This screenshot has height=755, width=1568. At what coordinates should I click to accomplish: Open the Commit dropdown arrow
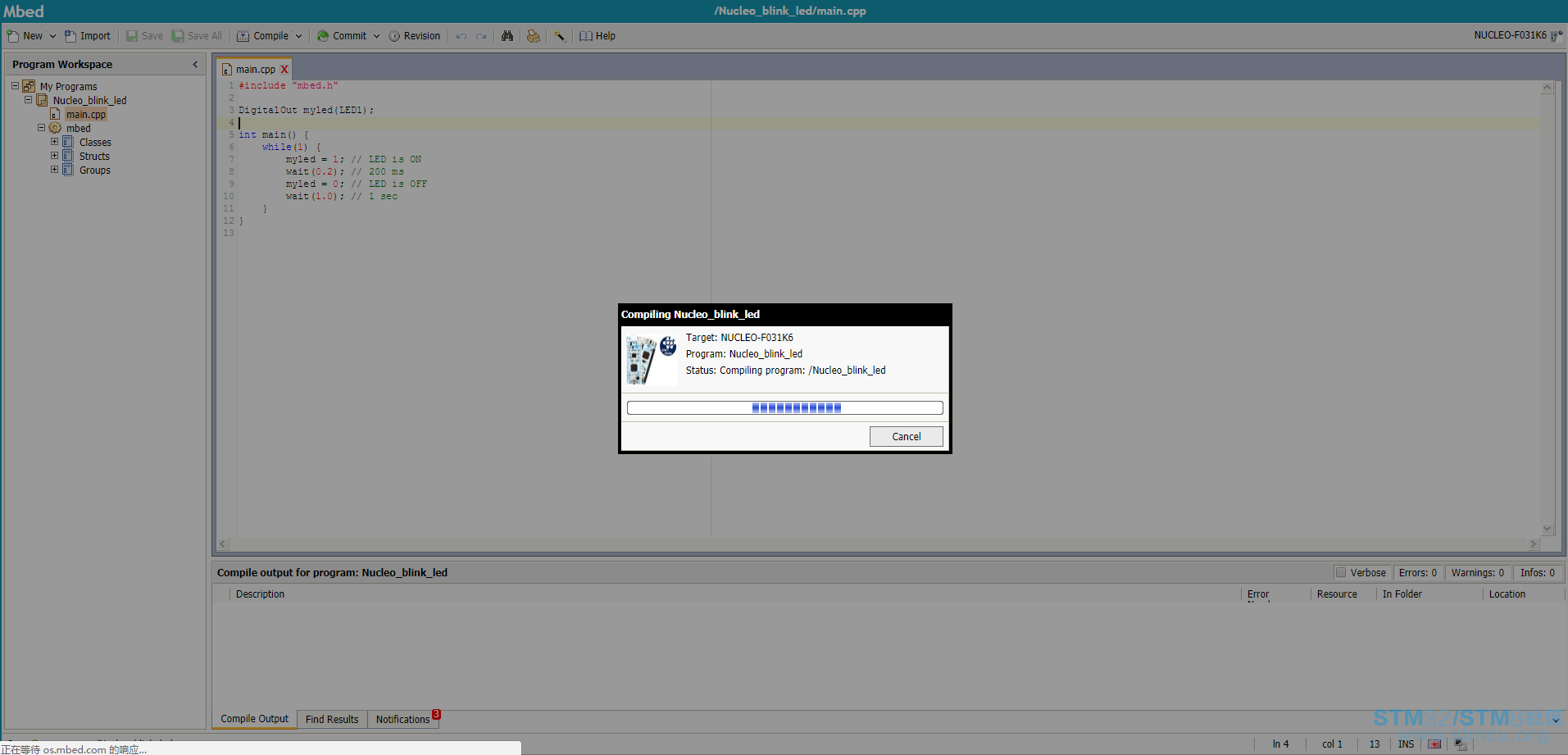376,36
